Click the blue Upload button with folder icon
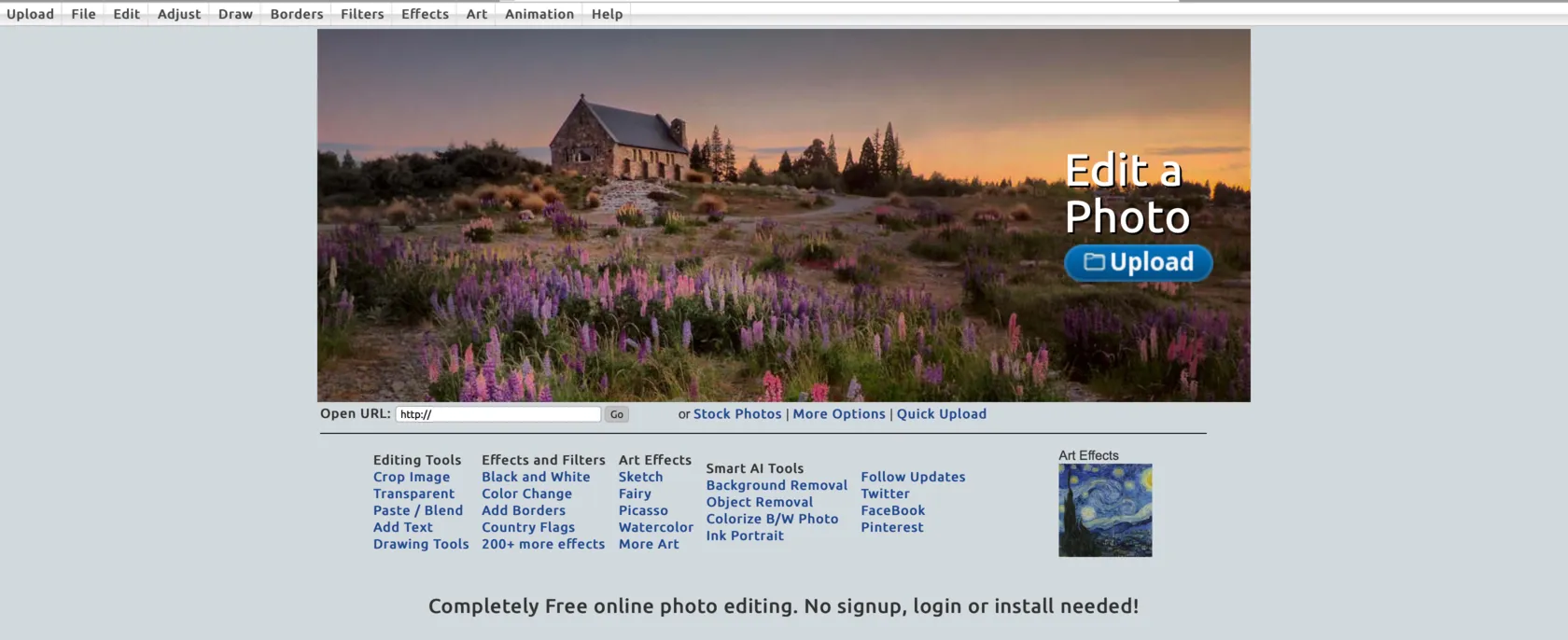1568x640 pixels. coord(1138,262)
